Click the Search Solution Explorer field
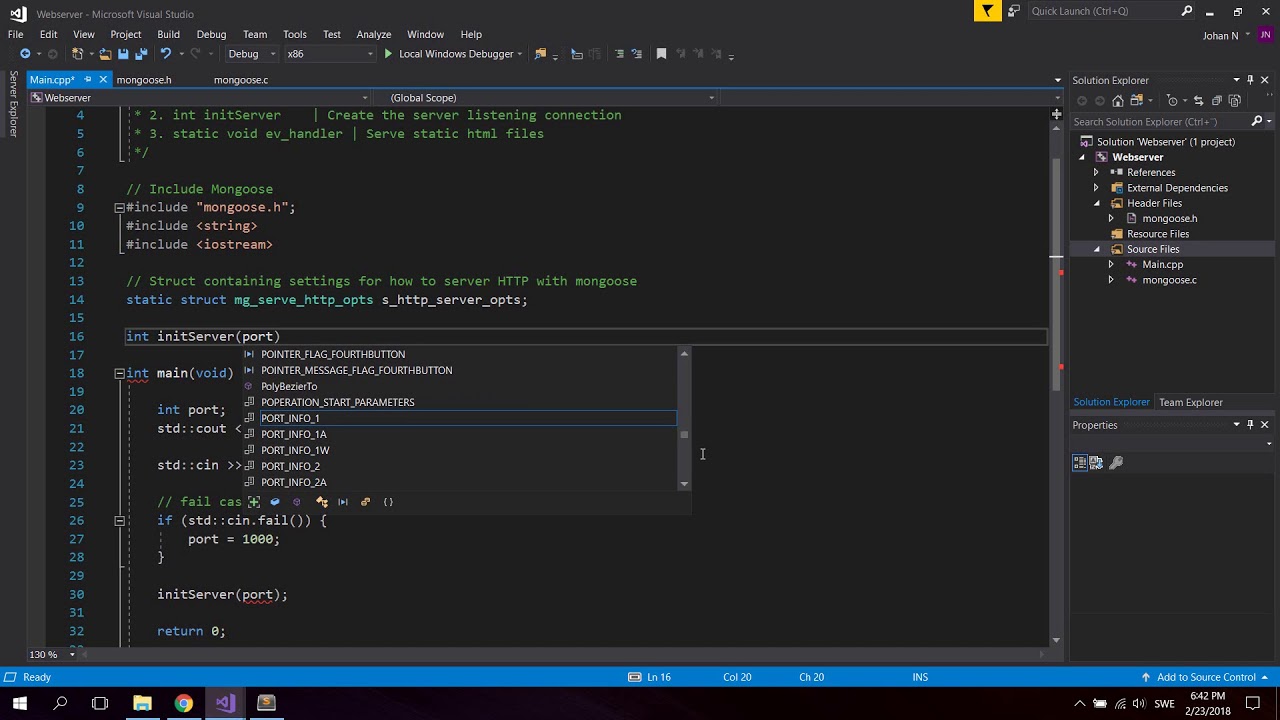The height and width of the screenshot is (720, 1280). [1160, 122]
